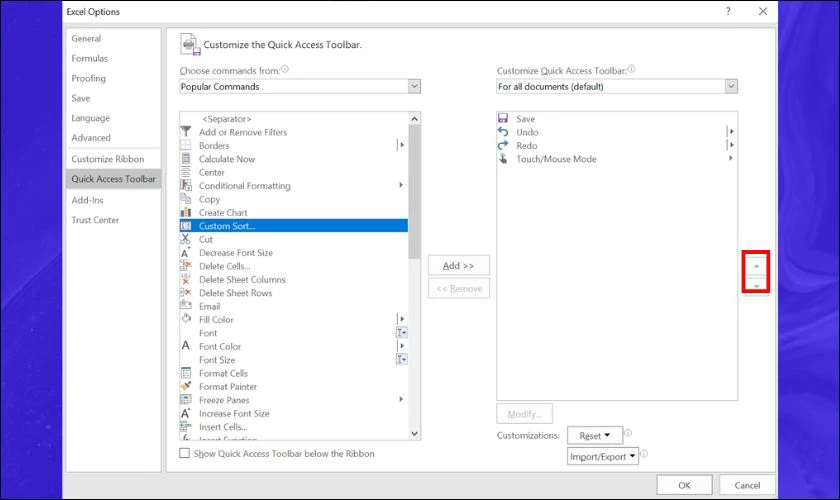Click the << Remove button
This screenshot has height=500, width=840.
[x=459, y=288]
